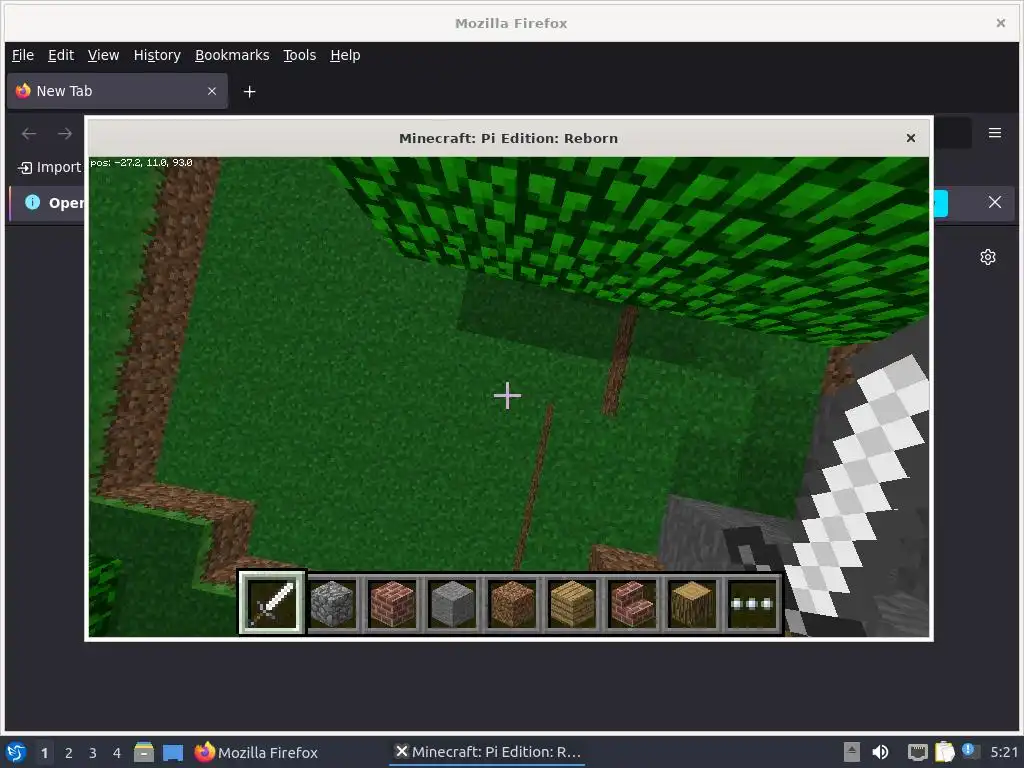Focus Mozilla Firefox in taskbar
This screenshot has height=768, width=1024.
coord(256,752)
